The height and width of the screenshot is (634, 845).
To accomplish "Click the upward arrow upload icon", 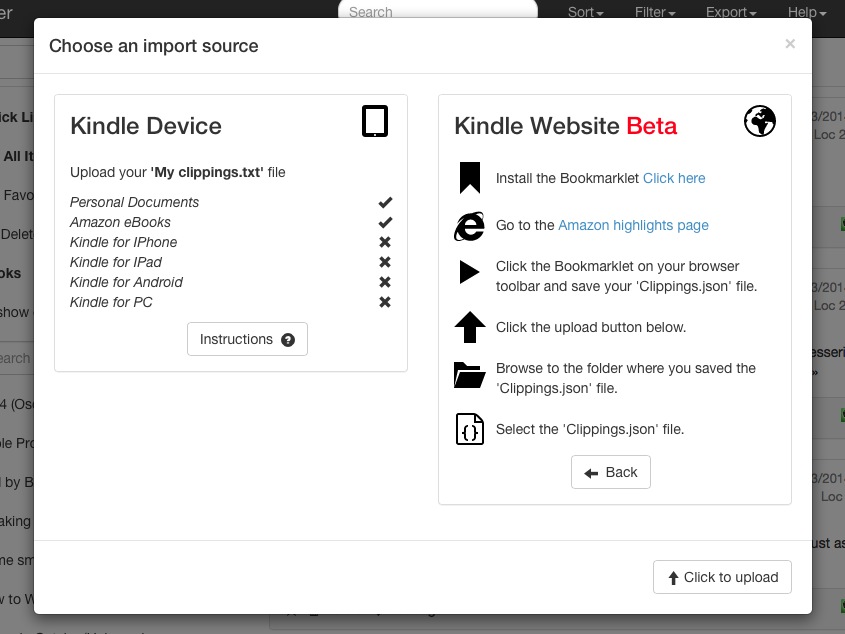I will [469, 327].
